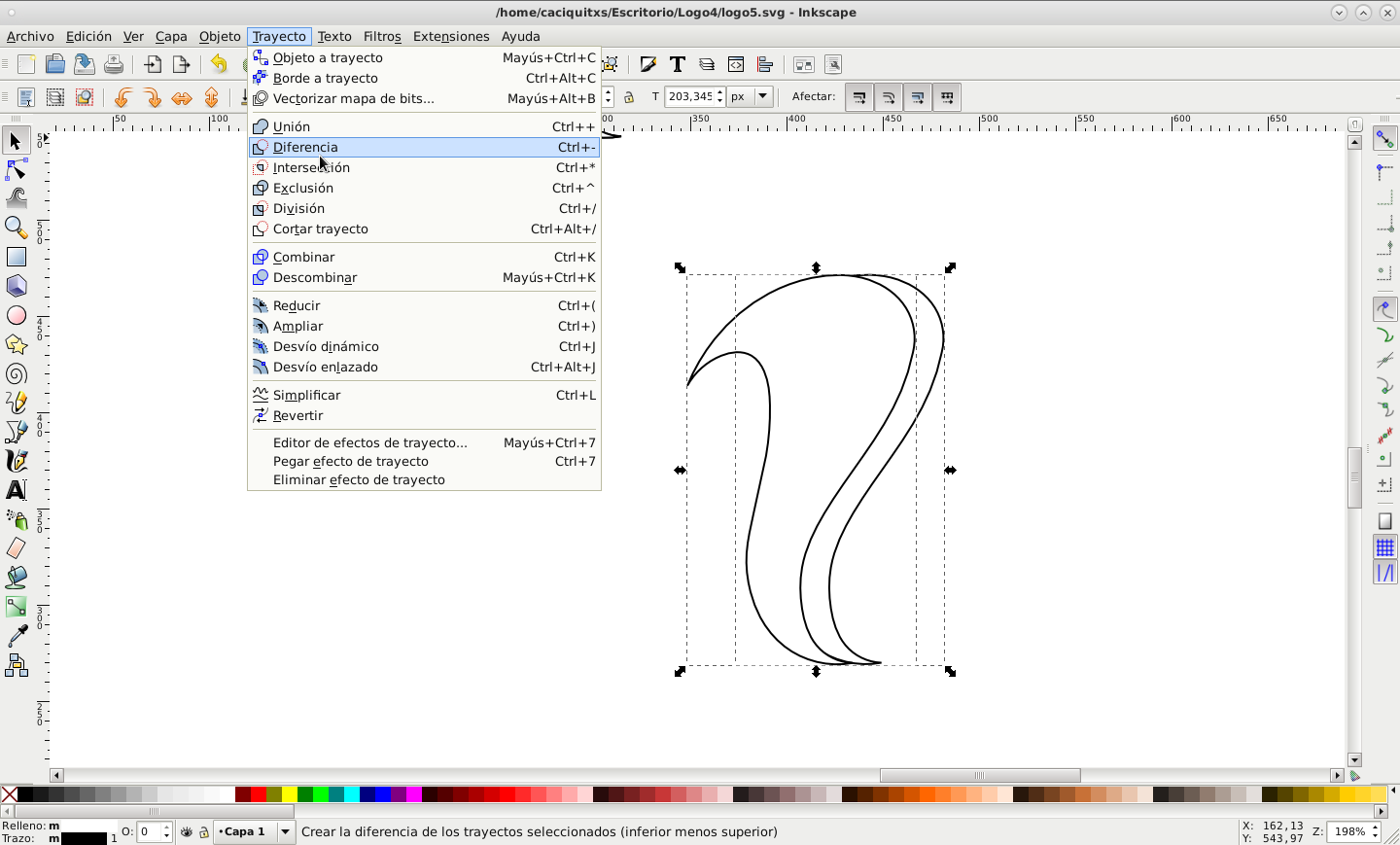Click the height value input field
The height and width of the screenshot is (845, 1400).
689,96
